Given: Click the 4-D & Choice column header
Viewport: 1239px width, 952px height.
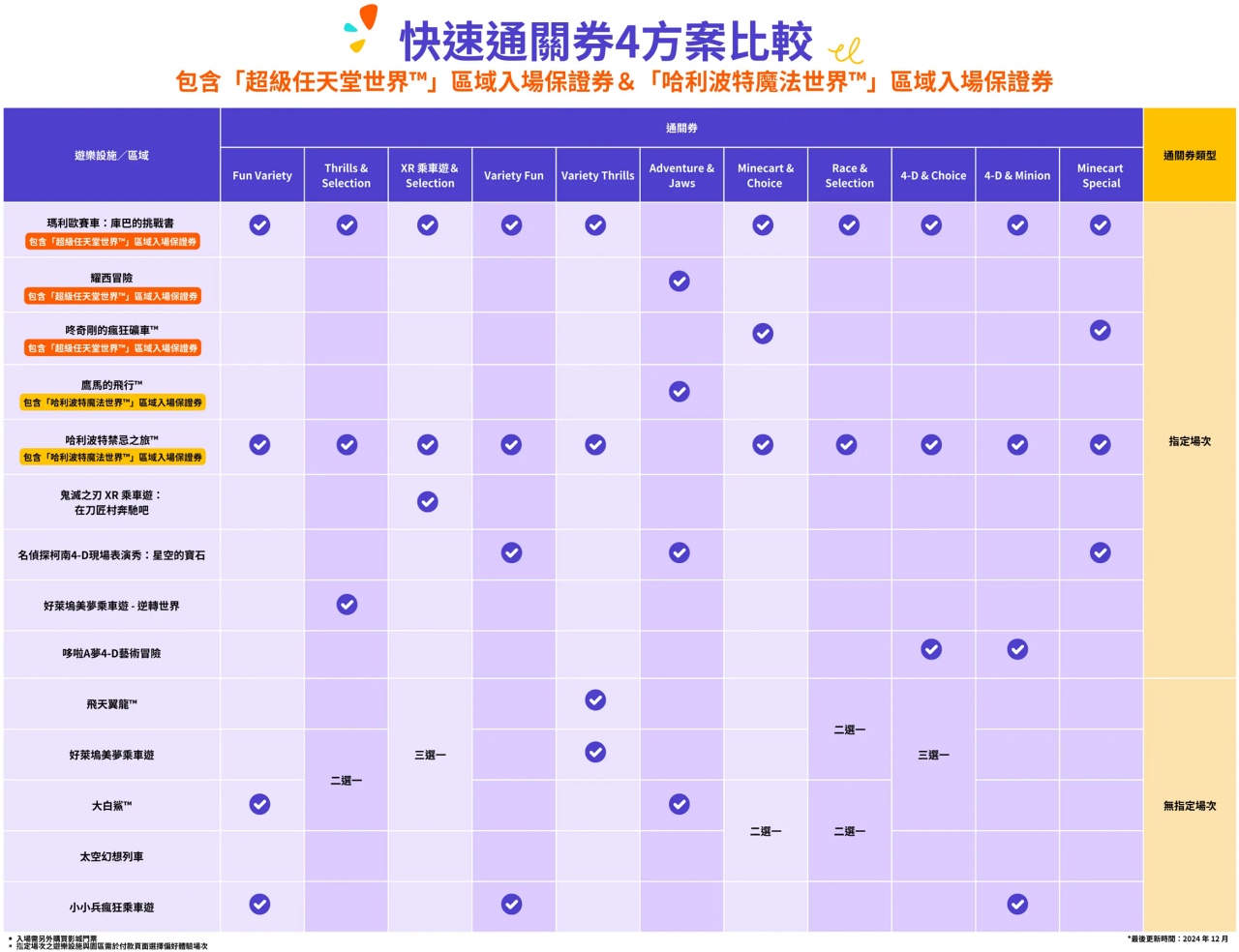Looking at the screenshot, I should point(933,175).
